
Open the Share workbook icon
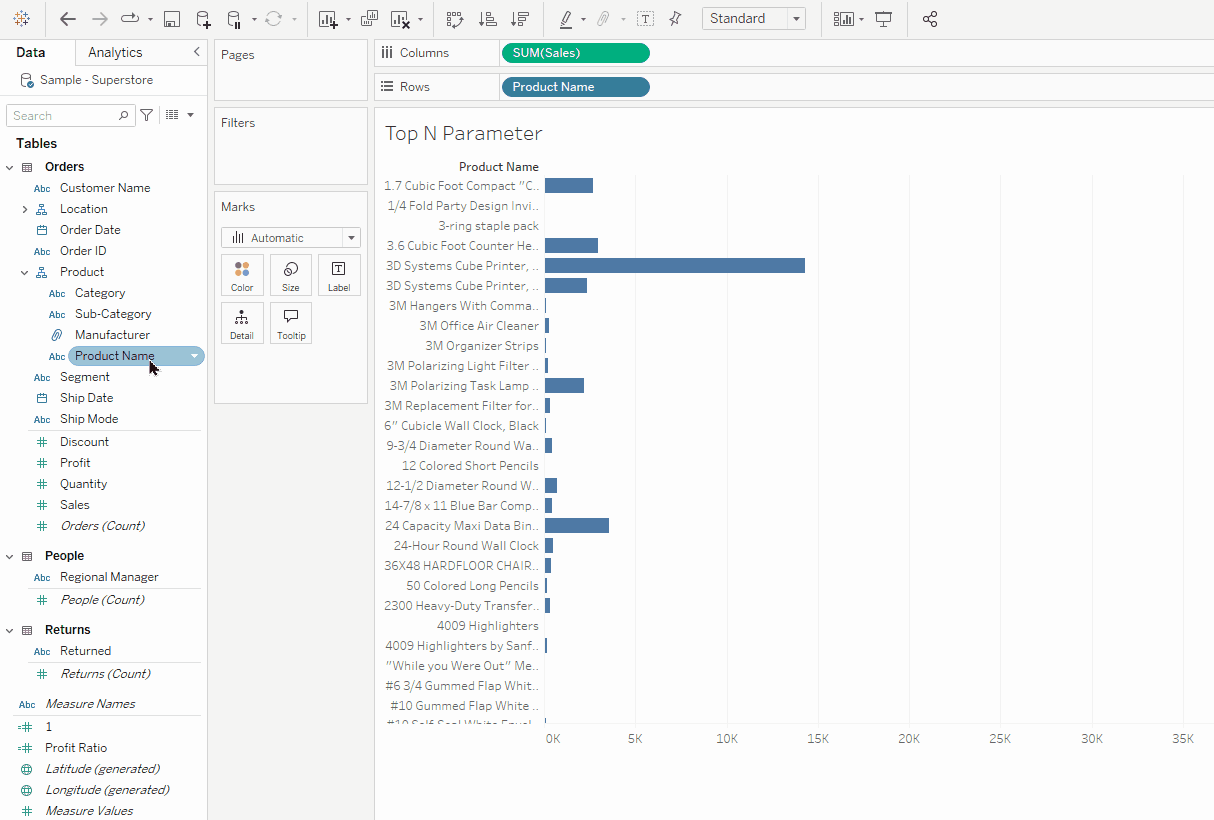(x=930, y=19)
